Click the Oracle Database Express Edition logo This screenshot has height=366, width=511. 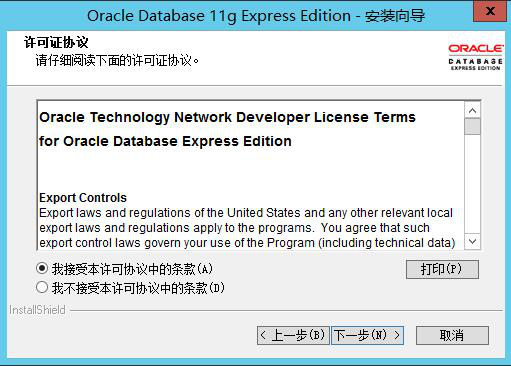click(476, 57)
